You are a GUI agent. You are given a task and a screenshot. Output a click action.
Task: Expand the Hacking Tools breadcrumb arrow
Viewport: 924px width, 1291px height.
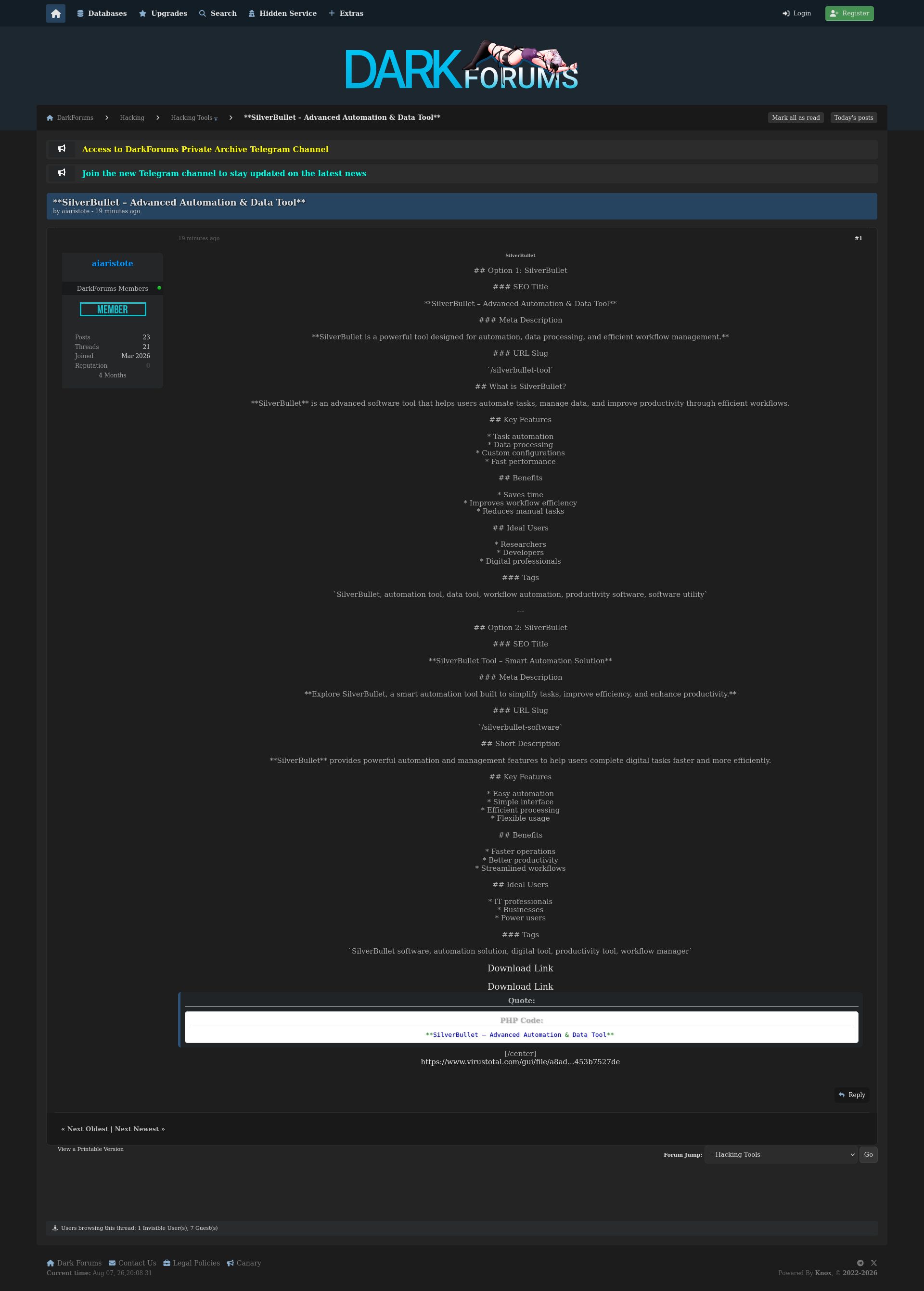tap(216, 119)
